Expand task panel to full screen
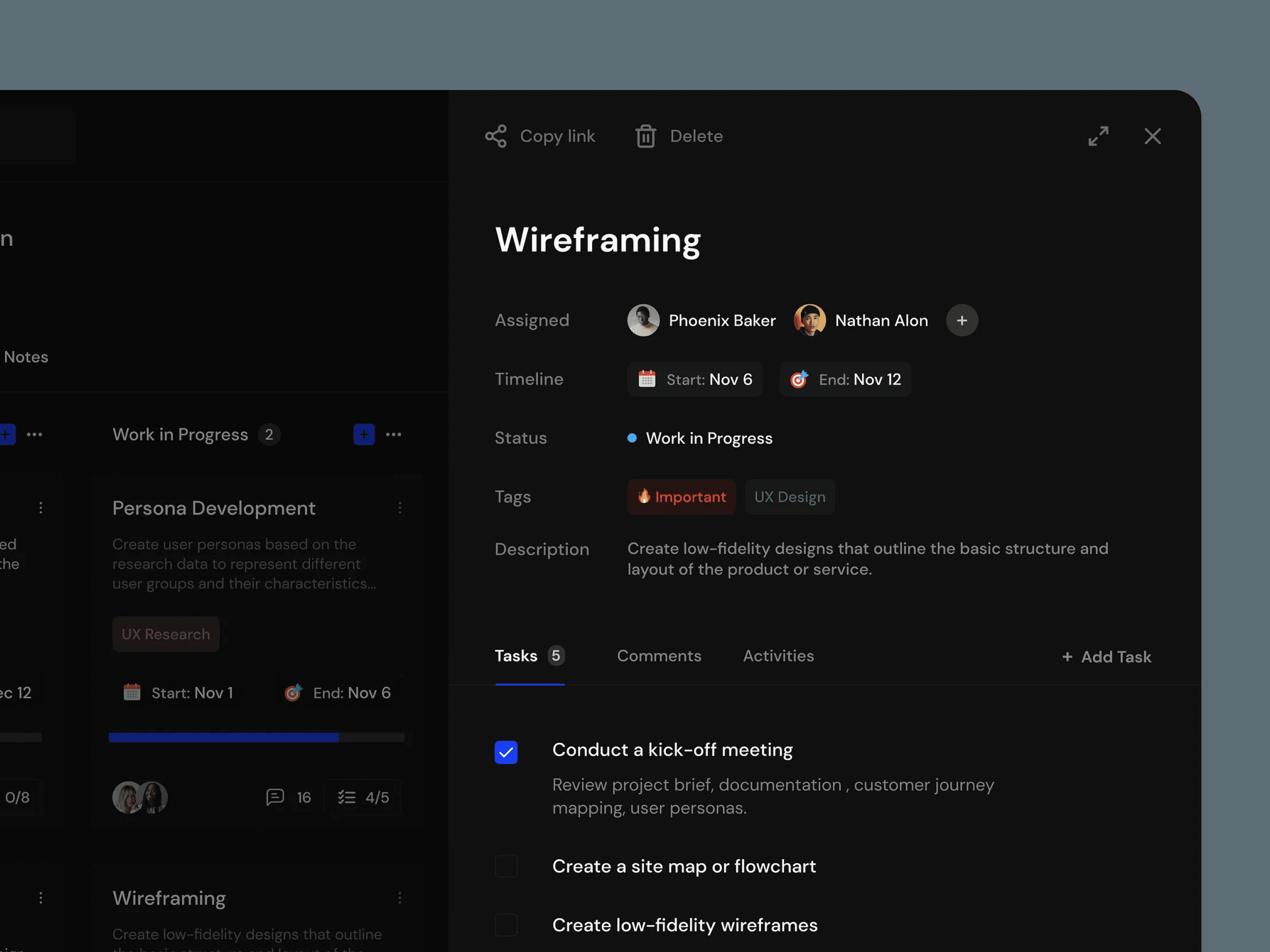The image size is (1270, 952). pos(1098,136)
